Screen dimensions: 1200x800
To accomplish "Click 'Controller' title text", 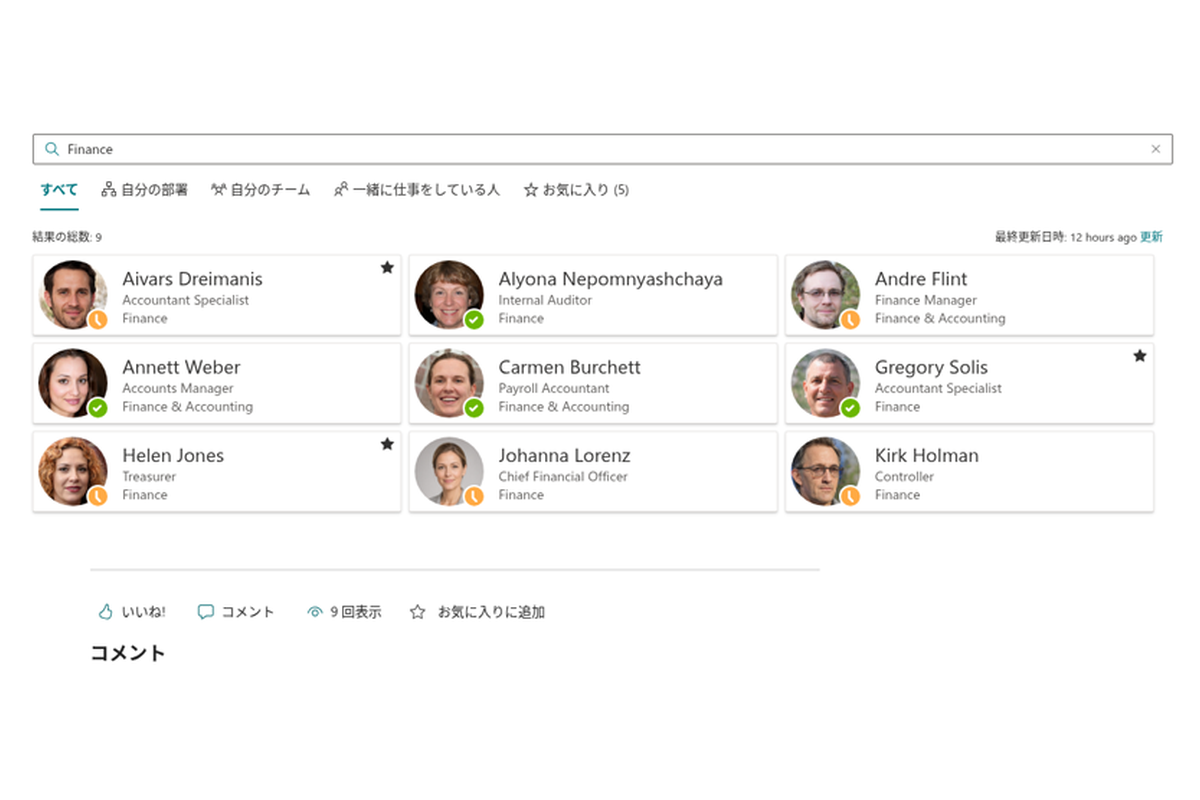I will tap(904, 477).
